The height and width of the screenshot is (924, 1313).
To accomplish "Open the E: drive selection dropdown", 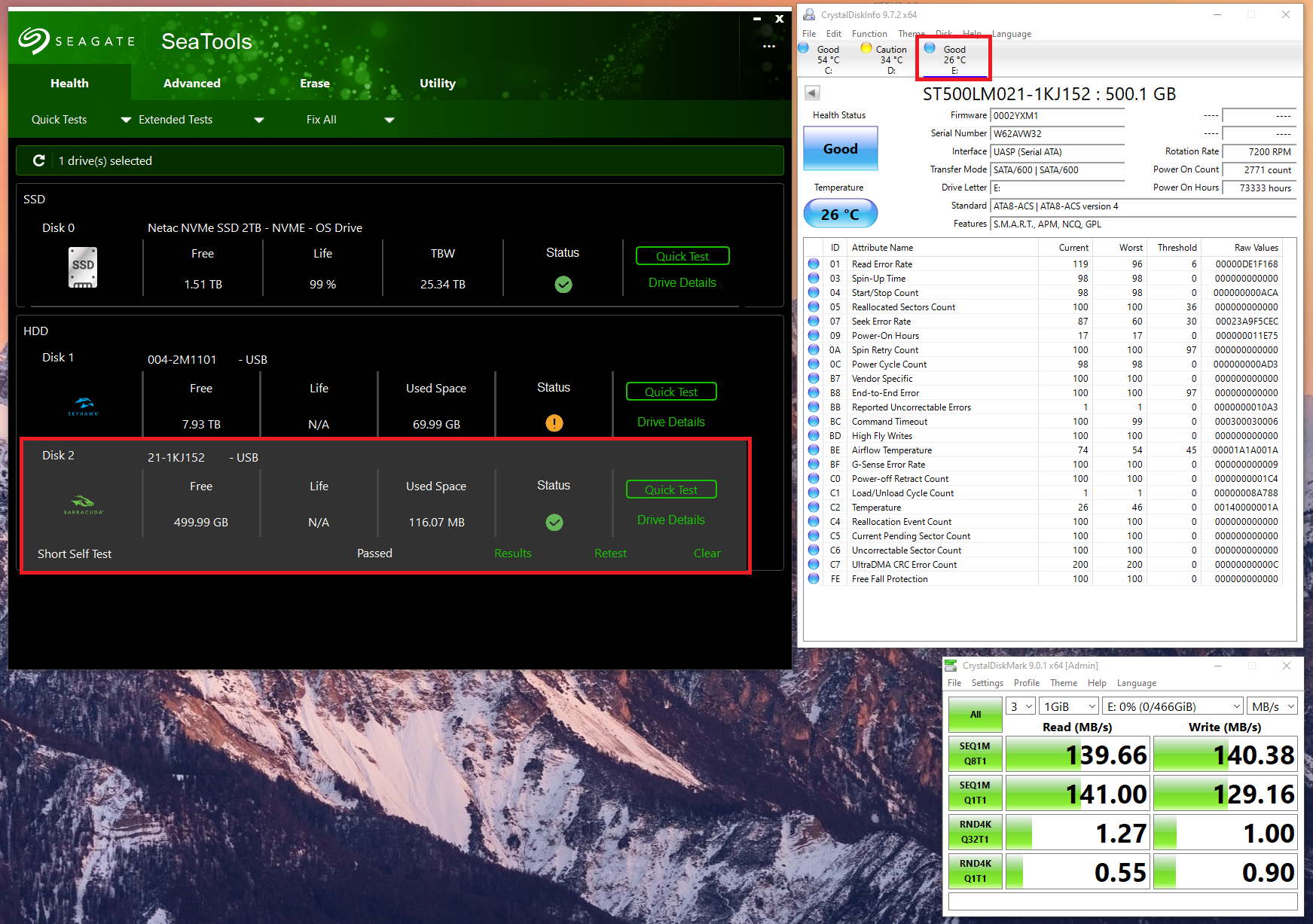I will [x=1172, y=706].
